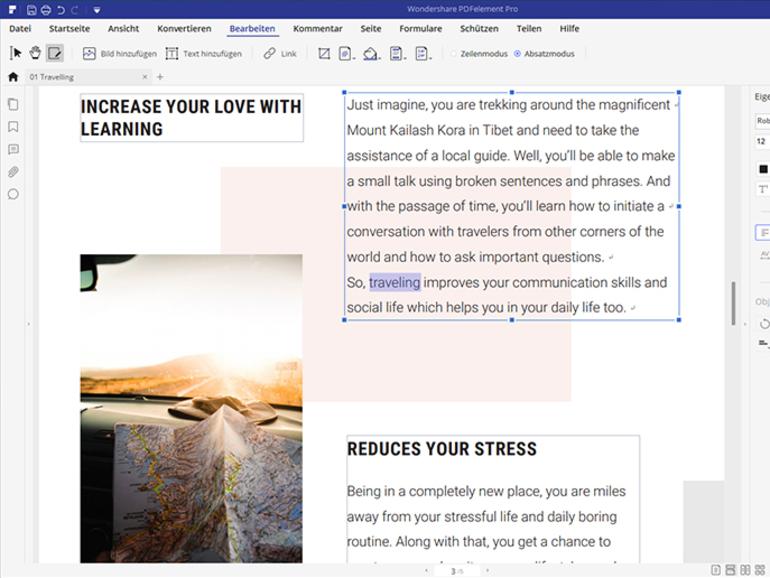Click the crop page icon

pos(324,53)
